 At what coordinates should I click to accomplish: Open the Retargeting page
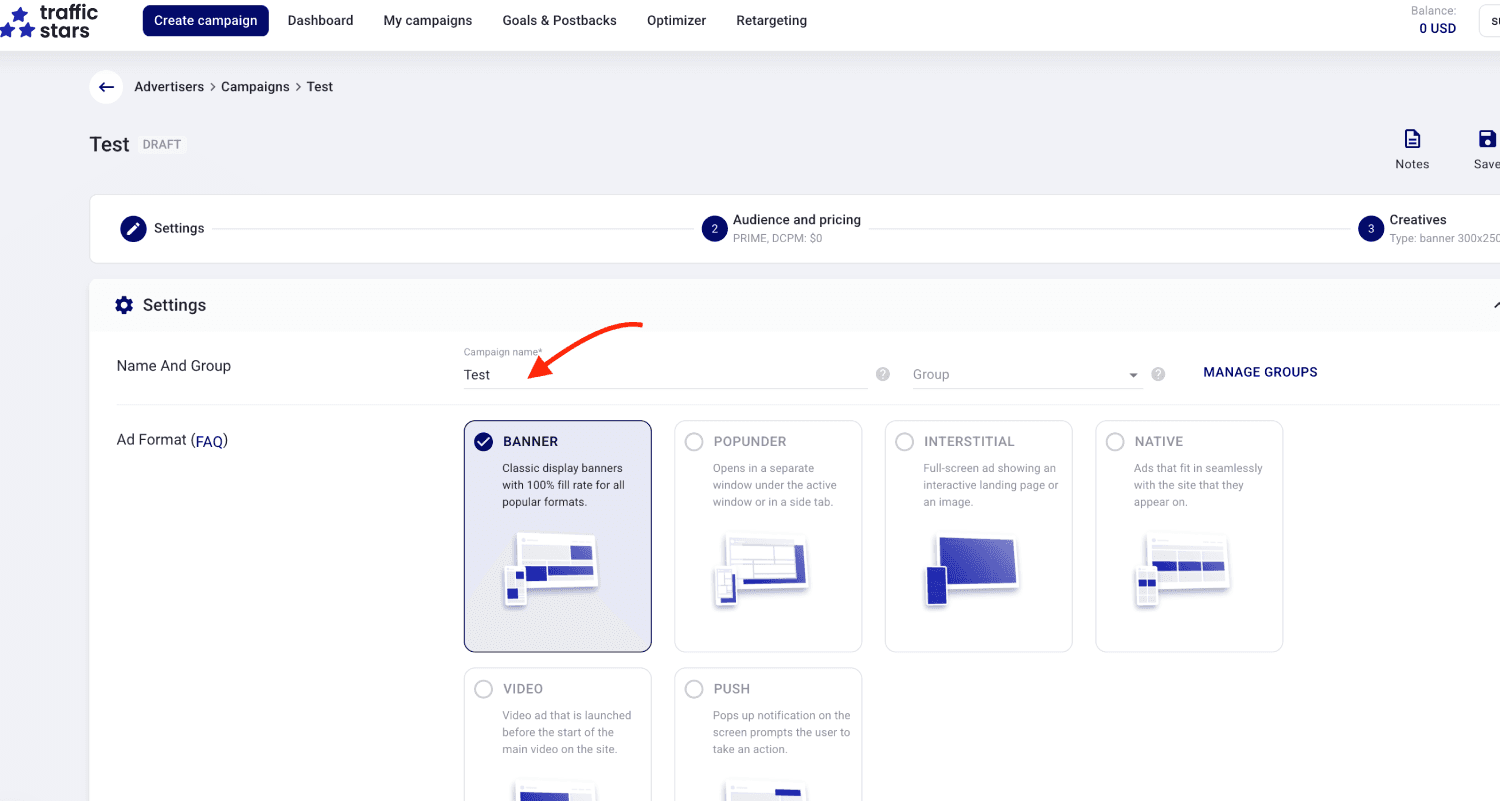point(771,20)
